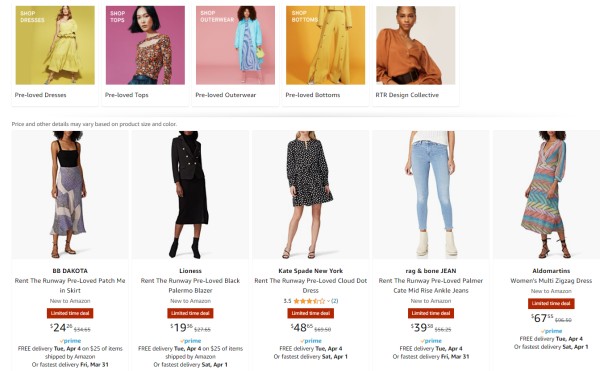
Task: Open the (2) reviews count link
Action: pyautogui.click(x=335, y=301)
